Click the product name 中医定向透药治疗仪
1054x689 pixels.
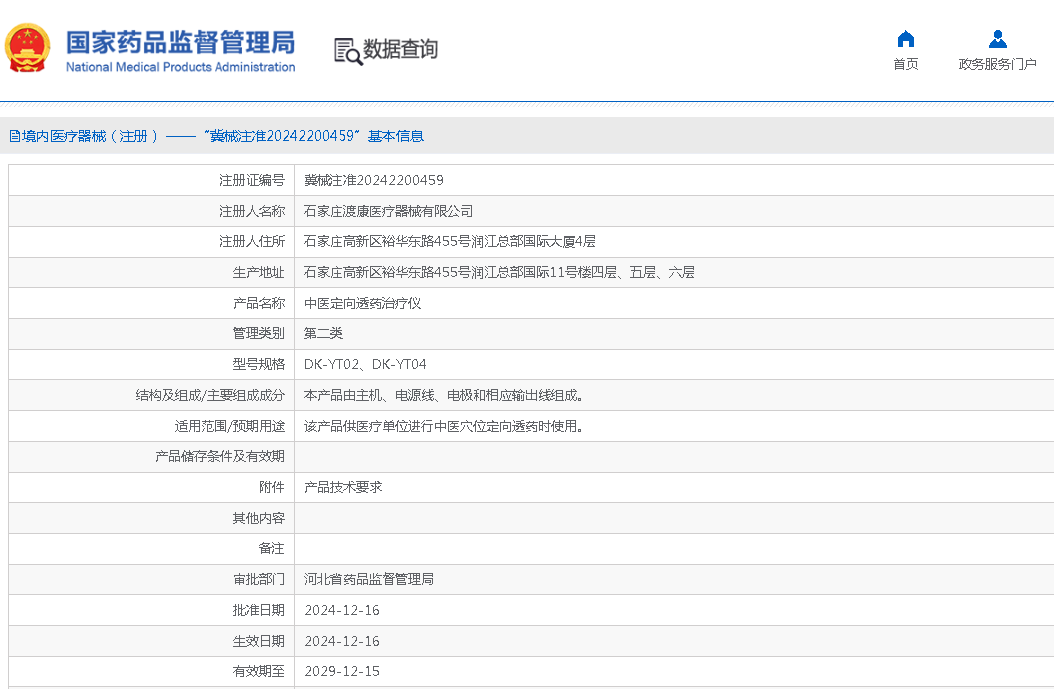[x=362, y=303]
